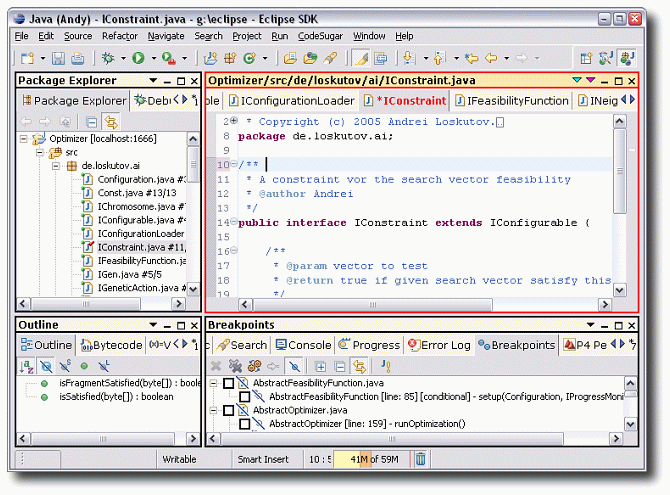Toggle Link with Editor in Package Explorer
This screenshot has width=670, height=495.
pyautogui.click(x=111, y=122)
